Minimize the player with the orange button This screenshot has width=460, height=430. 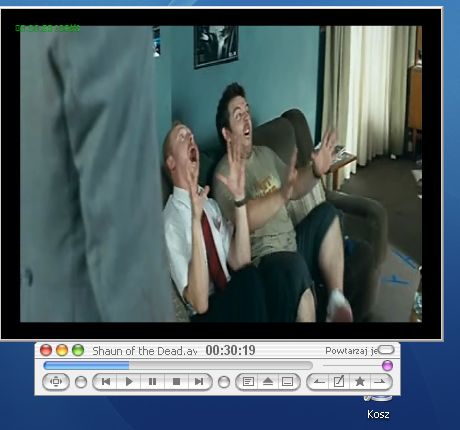(x=62, y=350)
